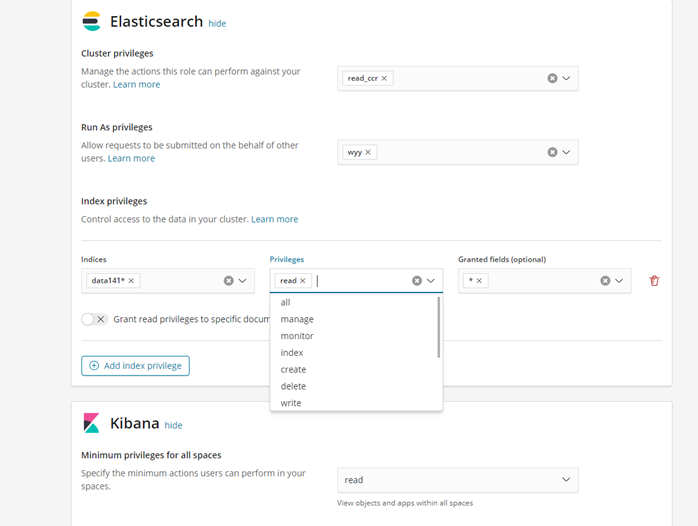Screen dimensions: 698x526
Task: Select 'monitor' from the privileges list
Action: (x=356, y=336)
